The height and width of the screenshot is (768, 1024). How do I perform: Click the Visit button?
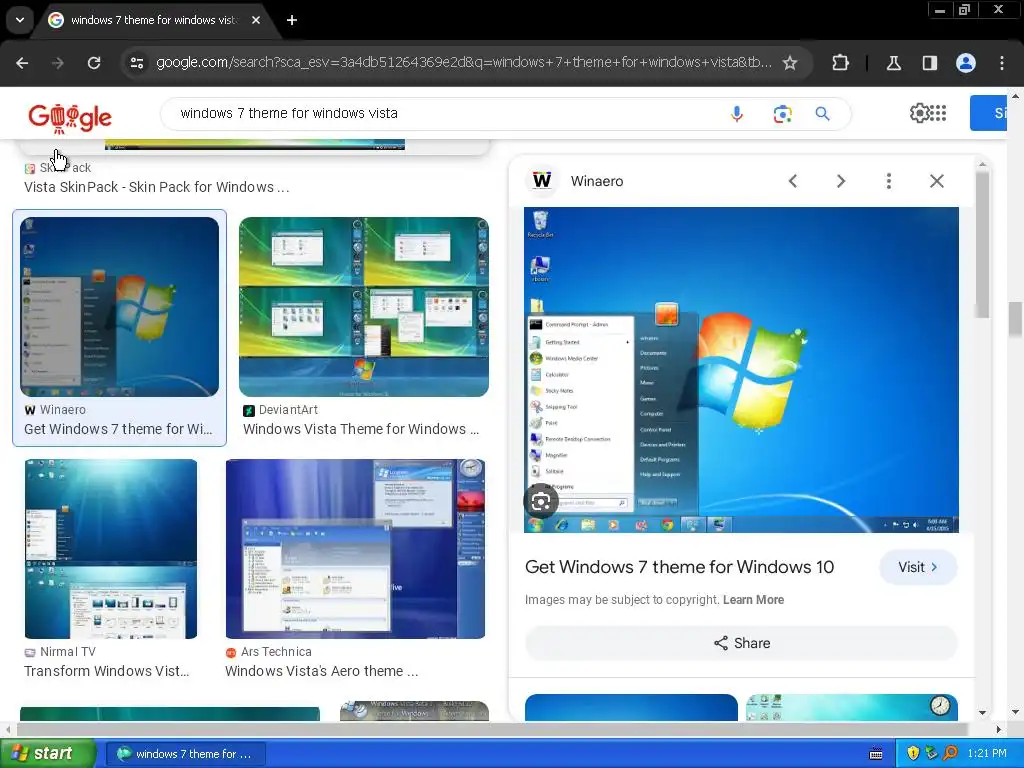tap(918, 567)
